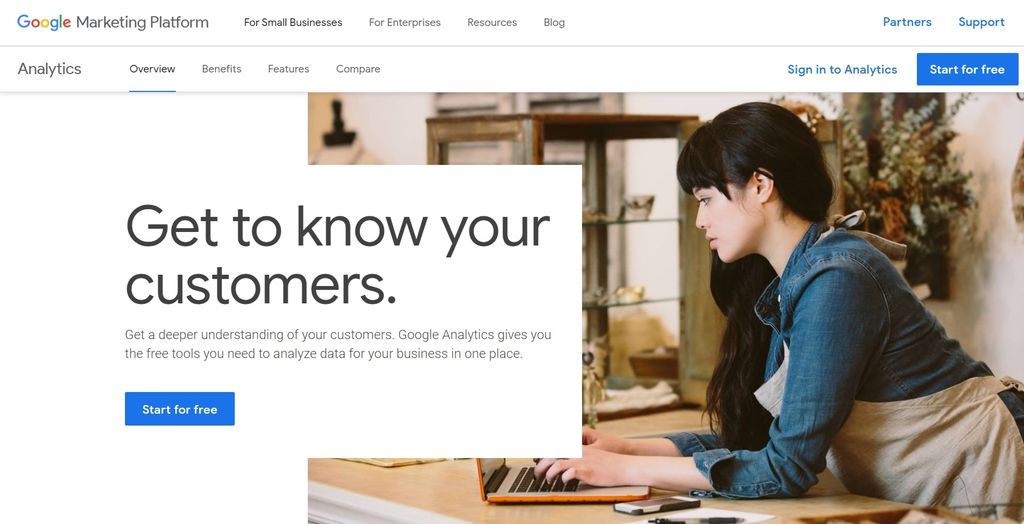This screenshot has height=524, width=1024.
Task: Go to the Blog page
Action: (x=554, y=22)
